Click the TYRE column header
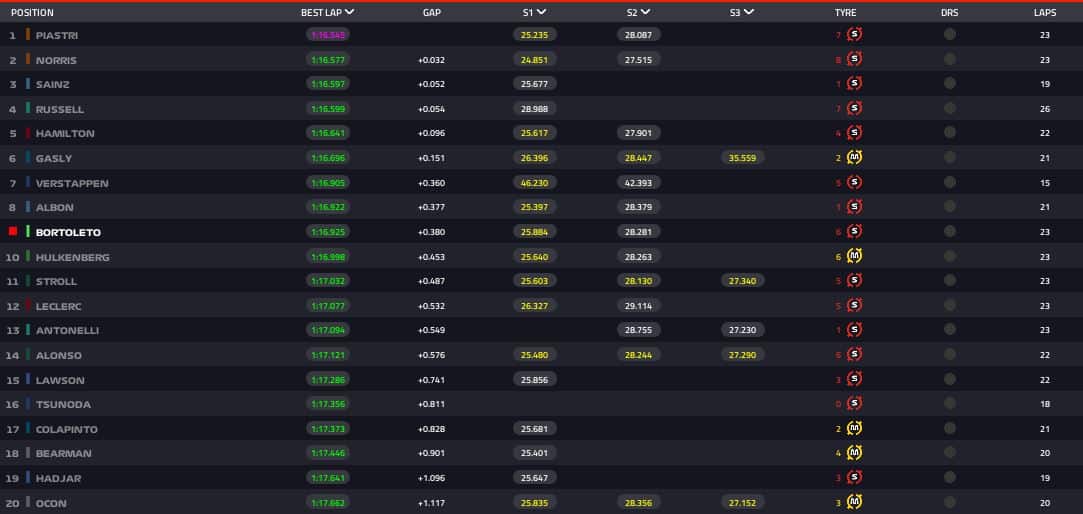 click(845, 12)
